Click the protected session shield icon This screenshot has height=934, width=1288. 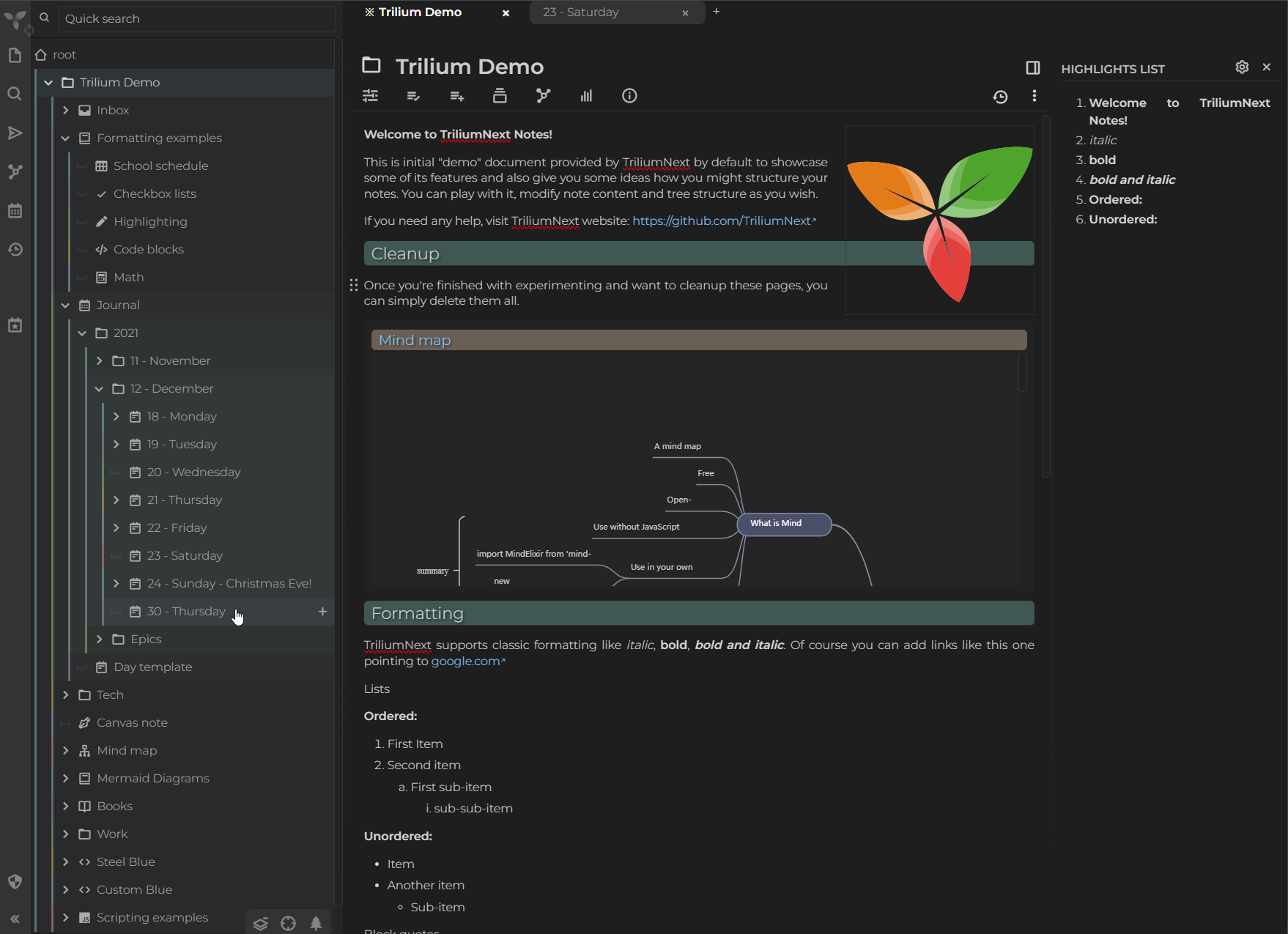coord(15,881)
